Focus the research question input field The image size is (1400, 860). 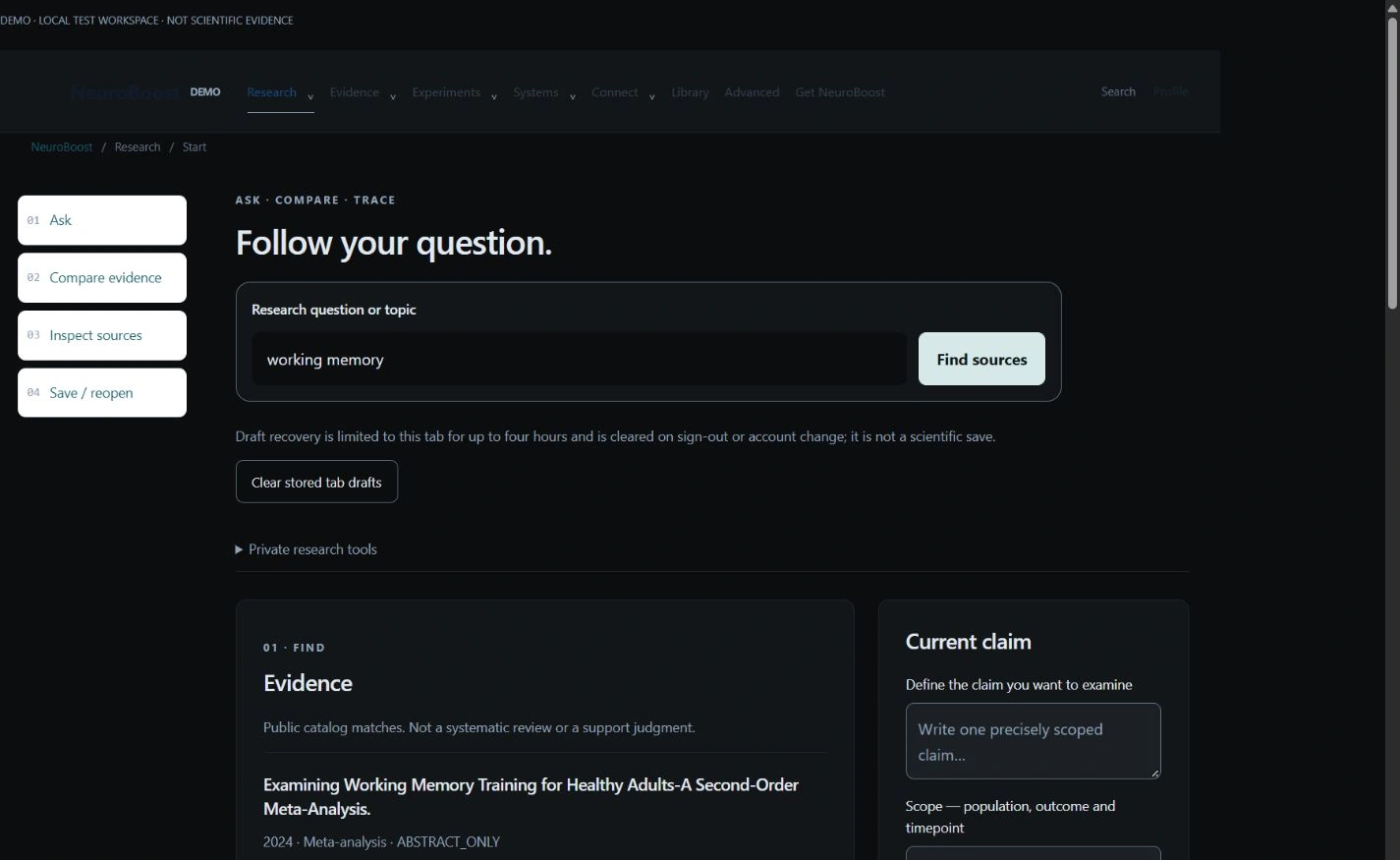579,360
